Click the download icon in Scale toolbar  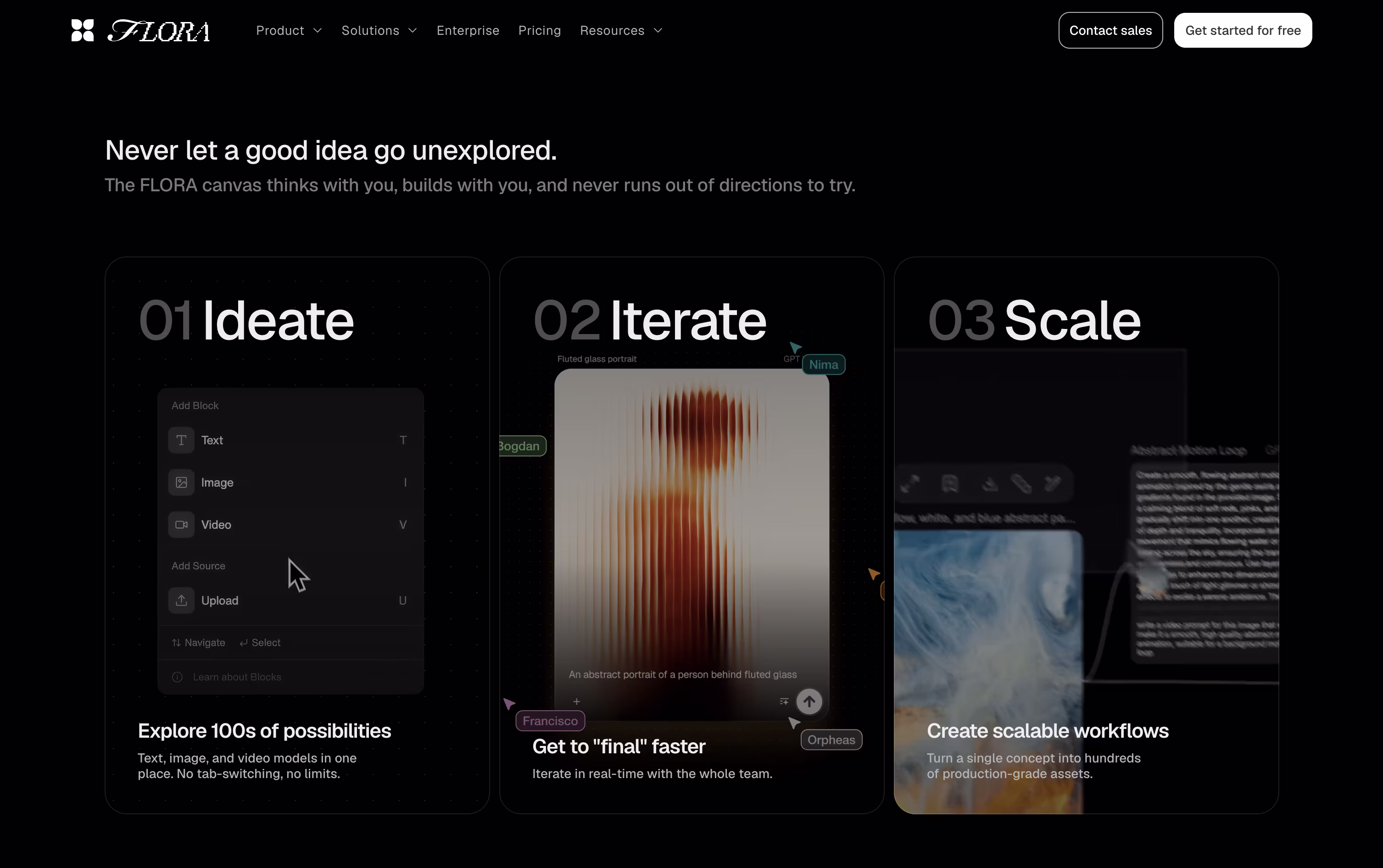pos(990,484)
